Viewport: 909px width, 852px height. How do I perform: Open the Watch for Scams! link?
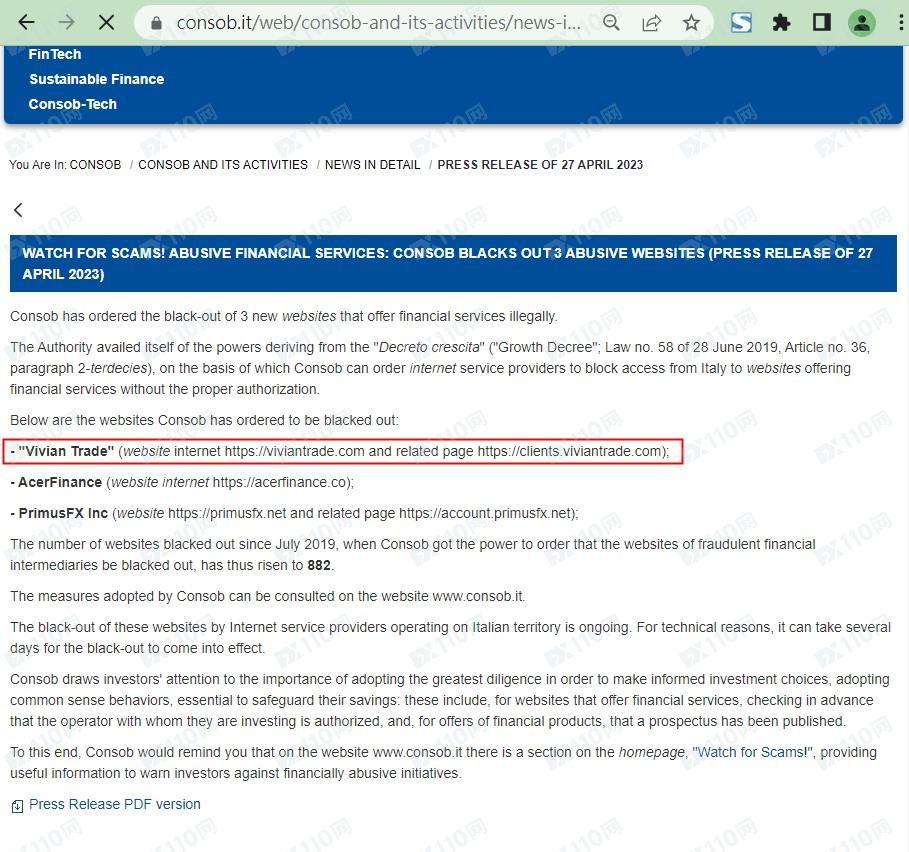(x=752, y=752)
